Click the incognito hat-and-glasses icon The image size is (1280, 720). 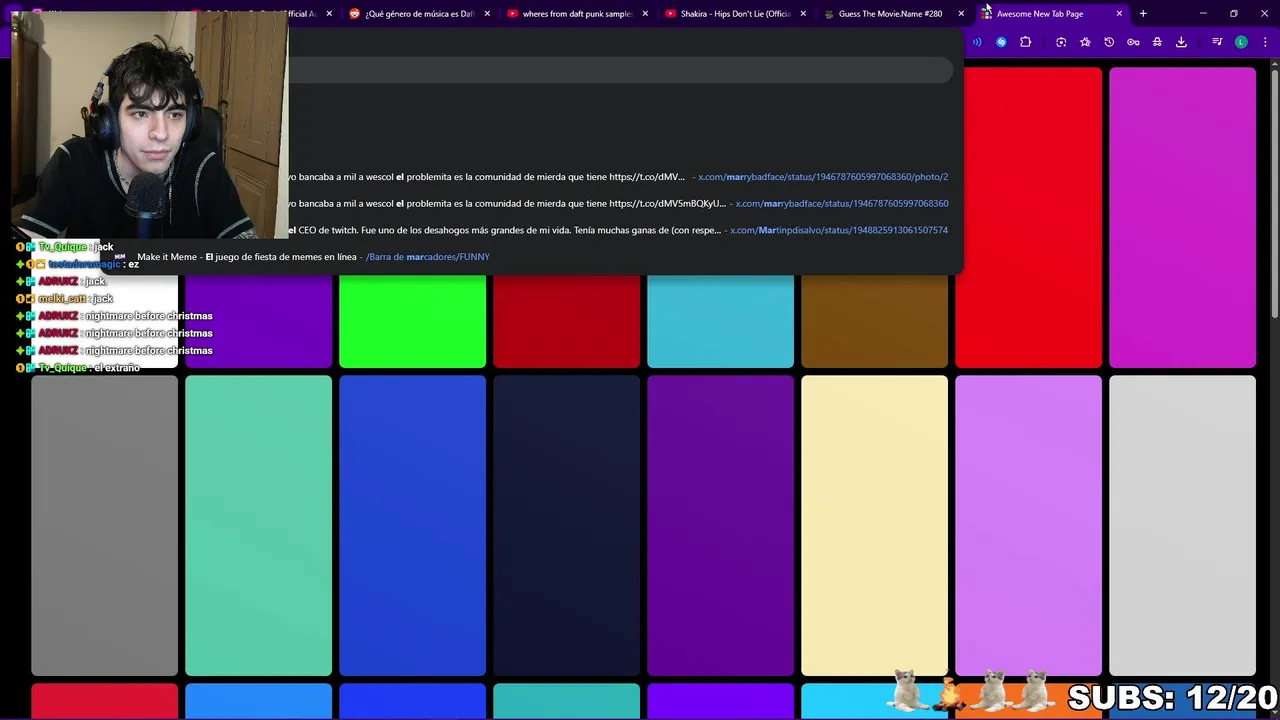(x=1157, y=42)
